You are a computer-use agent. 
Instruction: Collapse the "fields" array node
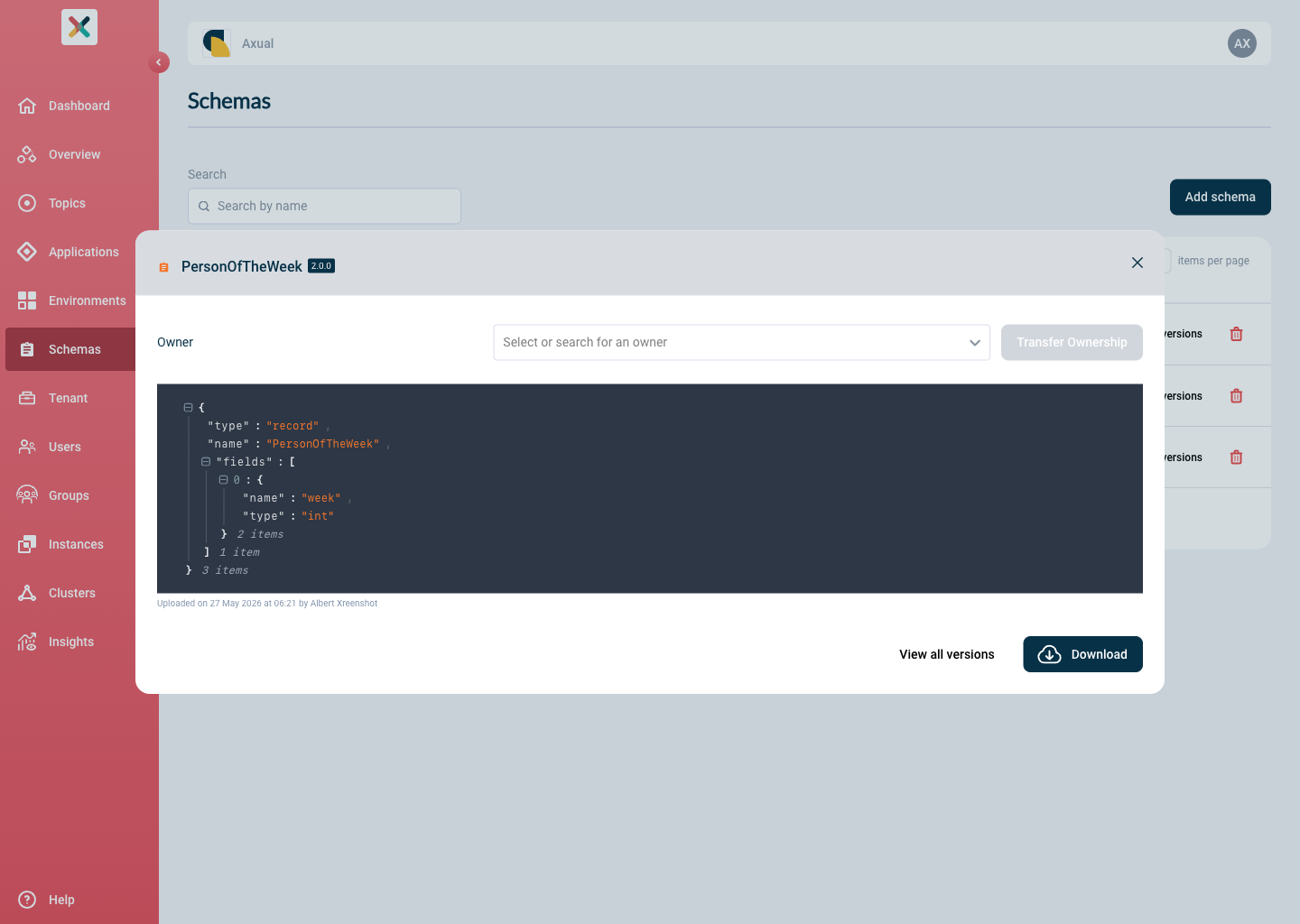click(206, 462)
